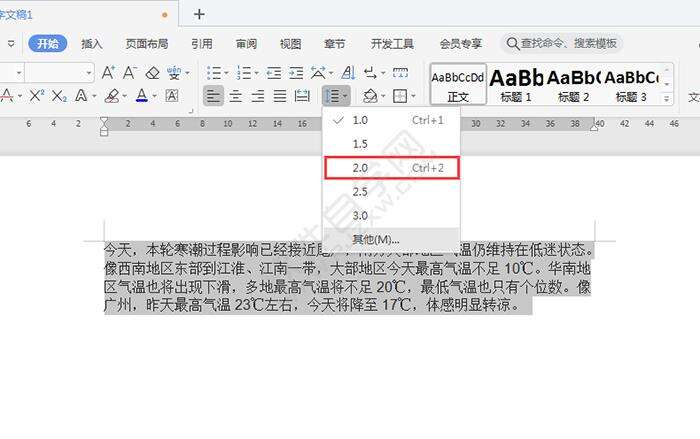The height and width of the screenshot is (439, 700).
Task: Apply the 正文 style
Action: click(458, 84)
